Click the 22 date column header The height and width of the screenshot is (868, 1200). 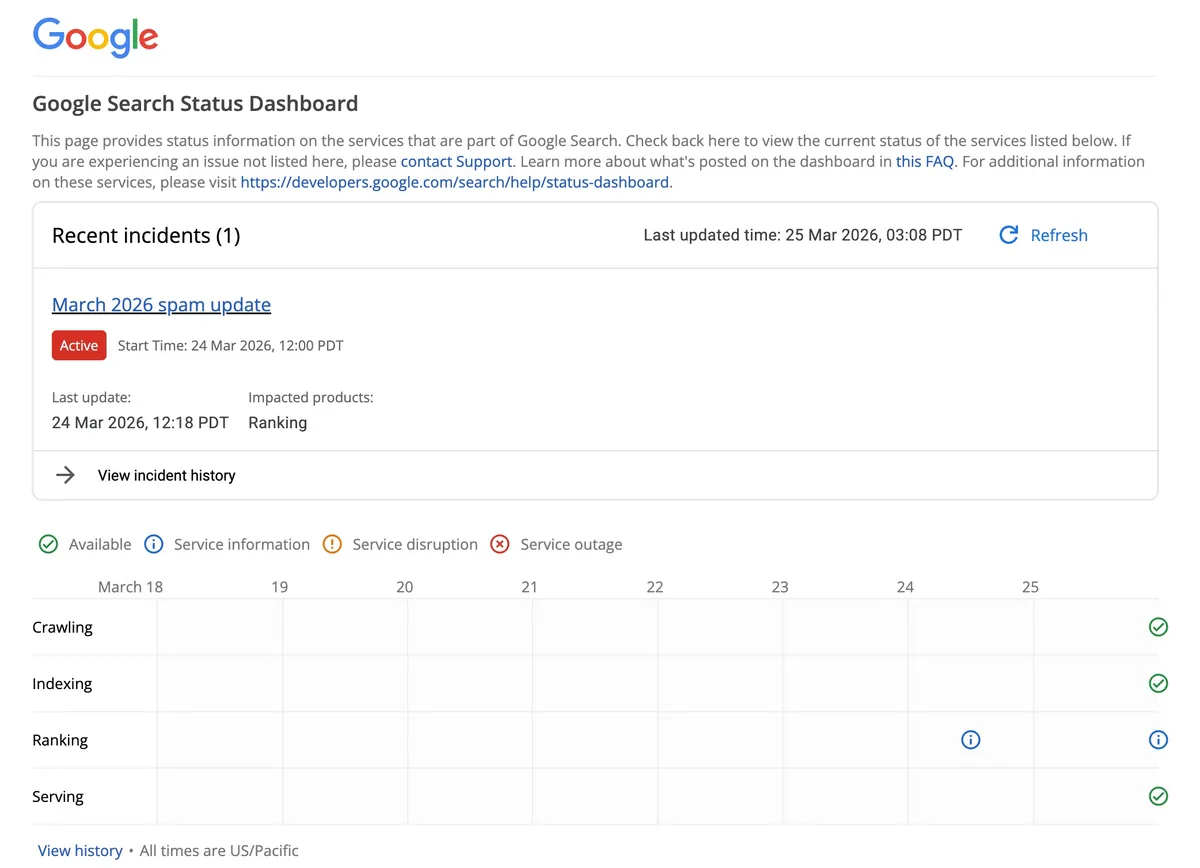[x=655, y=587]
